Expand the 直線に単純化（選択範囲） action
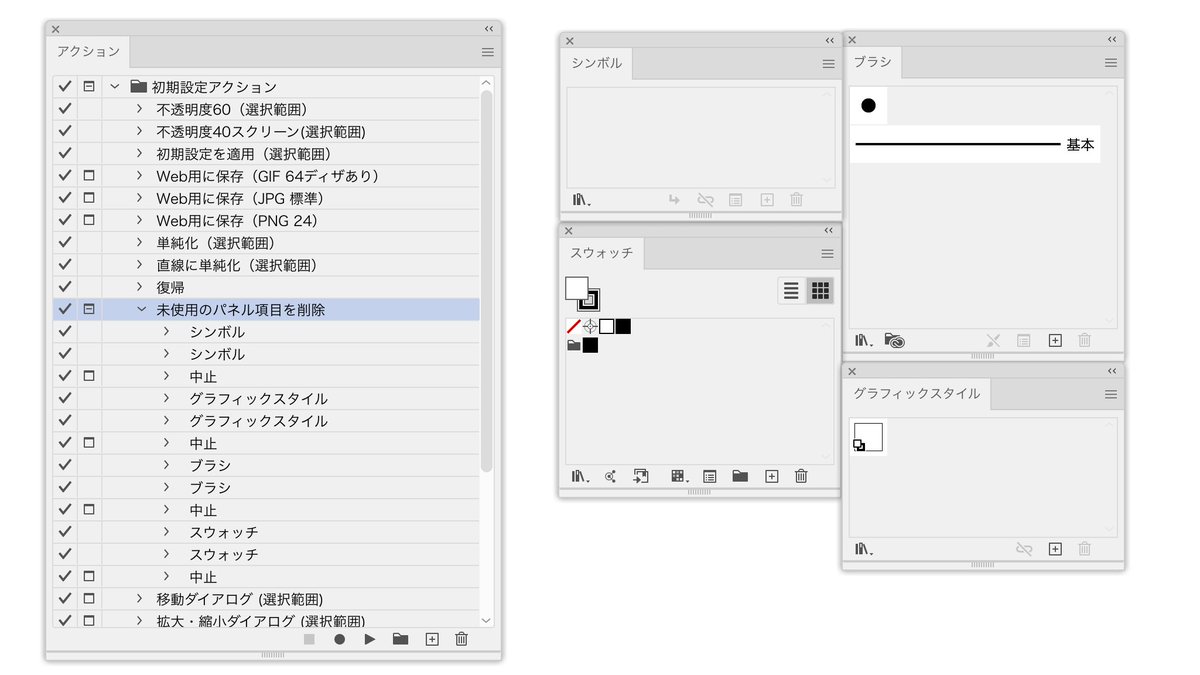This screenshot has height=675, width=1200. pyautogui.click(x=140, y=265)
